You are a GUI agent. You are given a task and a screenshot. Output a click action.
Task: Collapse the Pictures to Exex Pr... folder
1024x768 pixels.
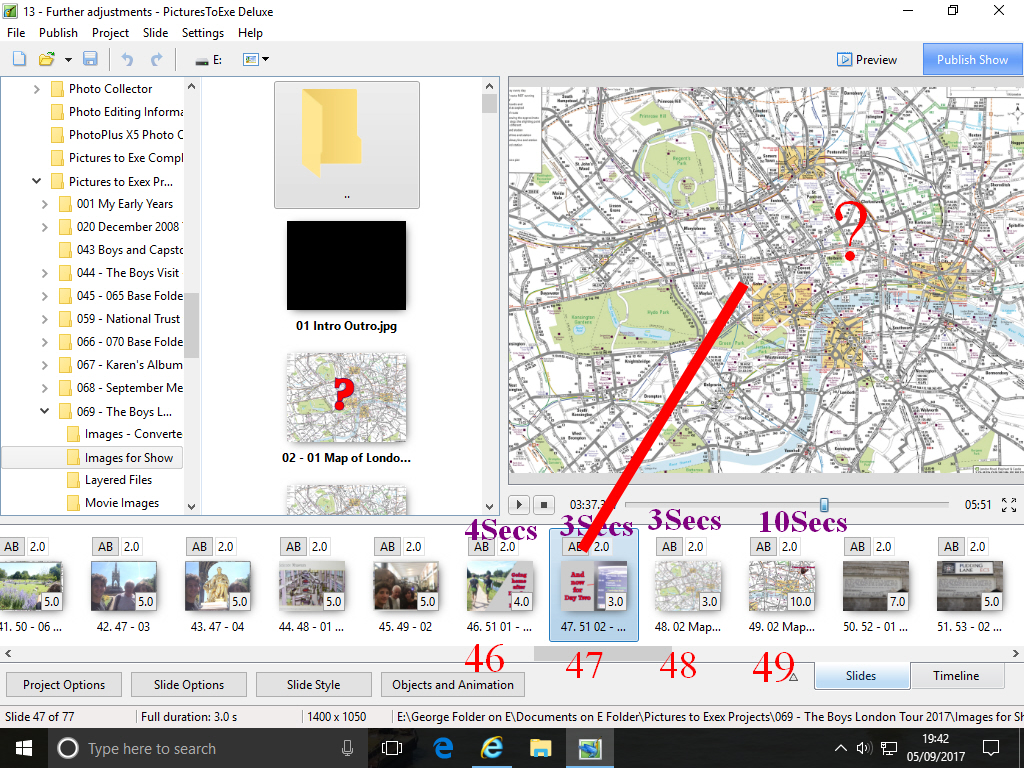(x=37, y=181)
